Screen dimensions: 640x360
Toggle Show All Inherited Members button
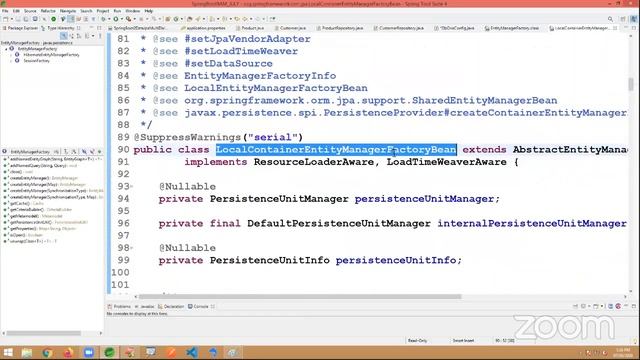[x=66, y=151]
